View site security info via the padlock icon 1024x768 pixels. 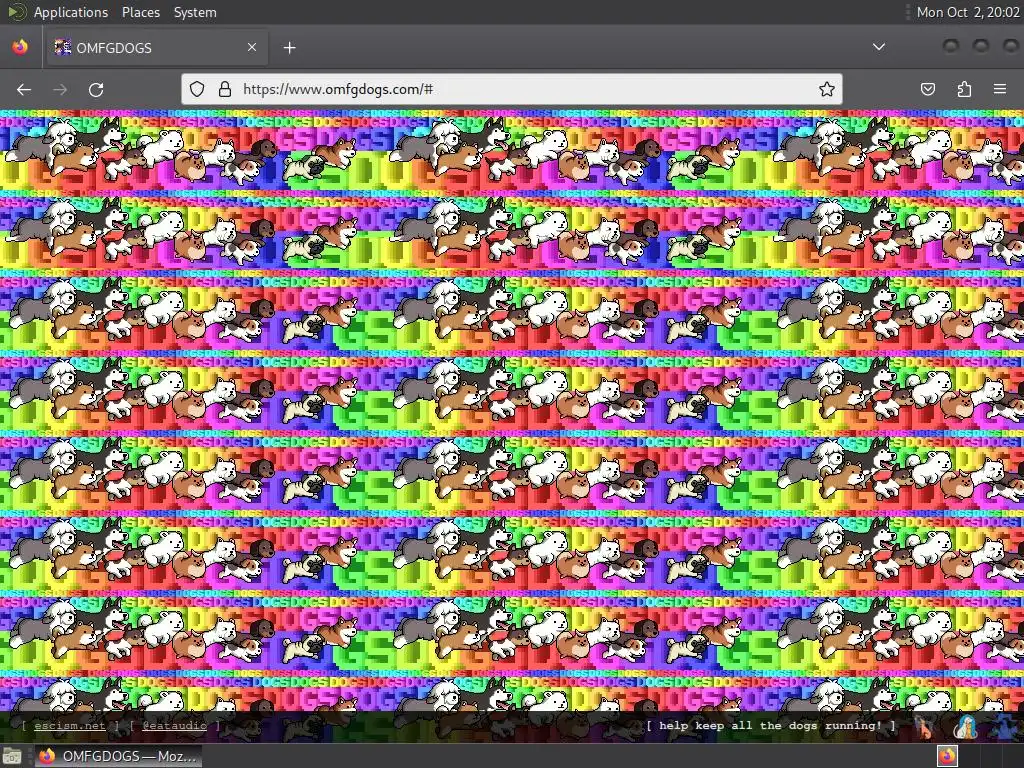click(225, 89)
